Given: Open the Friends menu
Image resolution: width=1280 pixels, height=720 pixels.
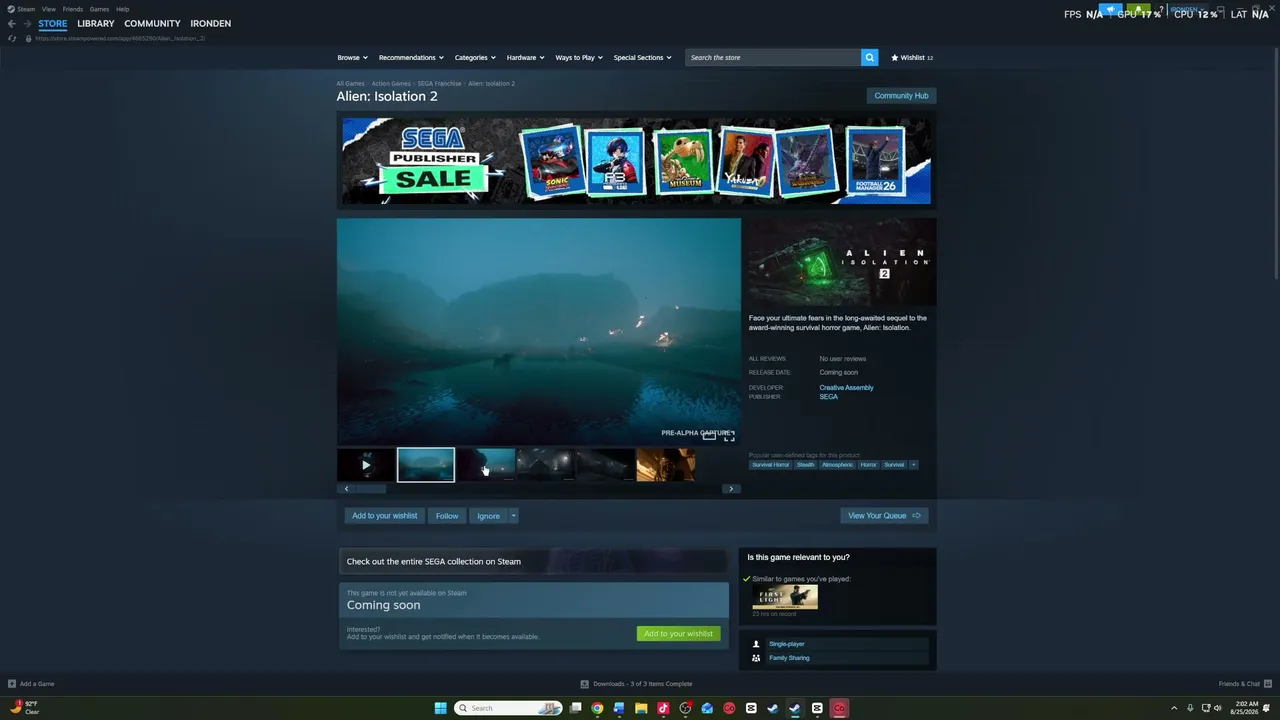Looking at the screenshot, I should click(x=73, y=9).
